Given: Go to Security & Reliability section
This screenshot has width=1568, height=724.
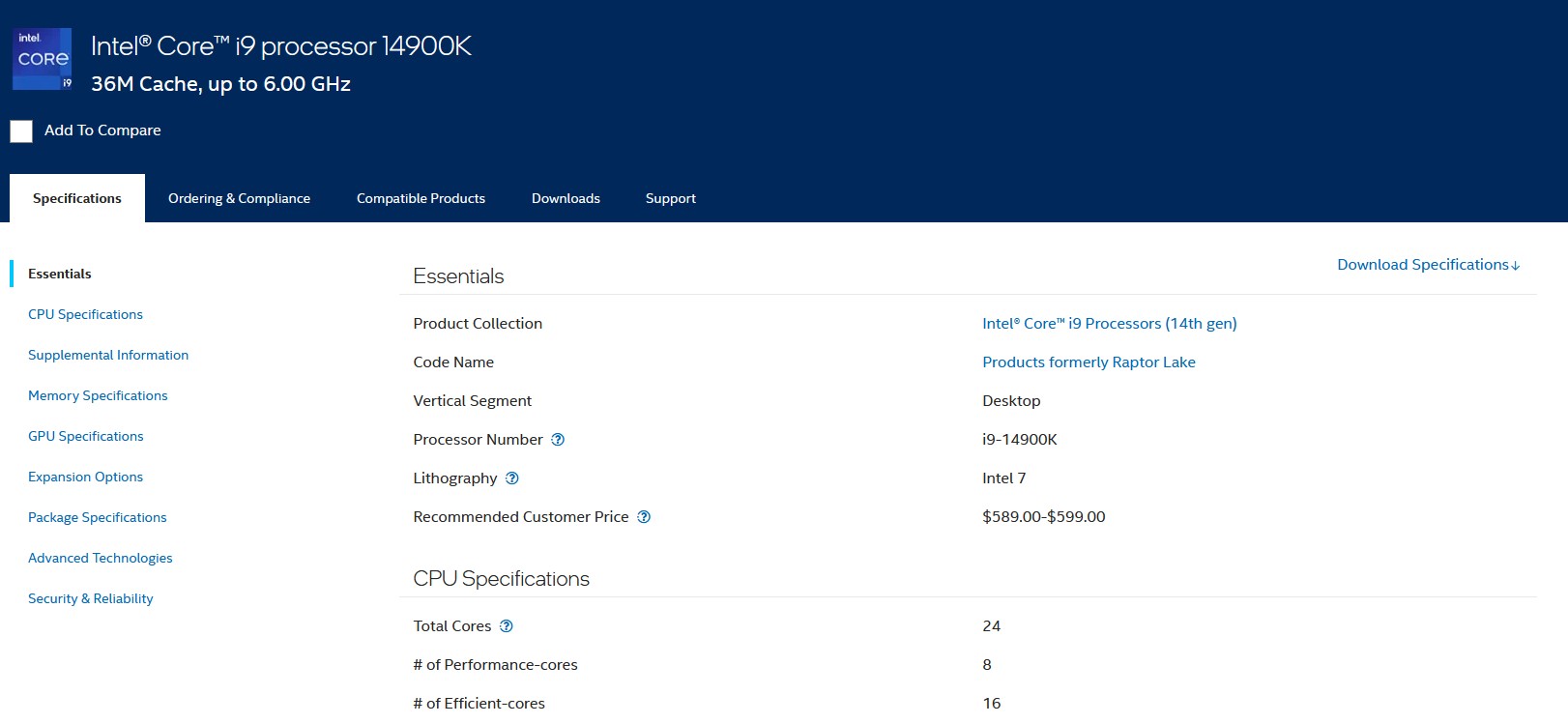Looking at the screenshot, I should pyautogui.click(x=90, y=598).
